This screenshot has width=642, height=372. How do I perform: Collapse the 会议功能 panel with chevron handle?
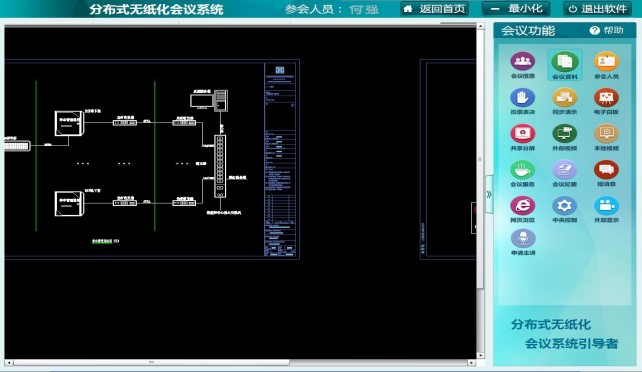(489, 194)
